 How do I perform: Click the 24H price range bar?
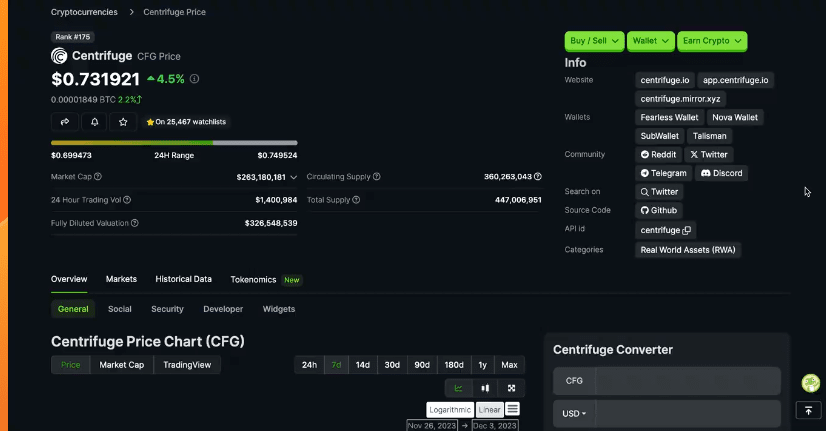click(174, 143)
